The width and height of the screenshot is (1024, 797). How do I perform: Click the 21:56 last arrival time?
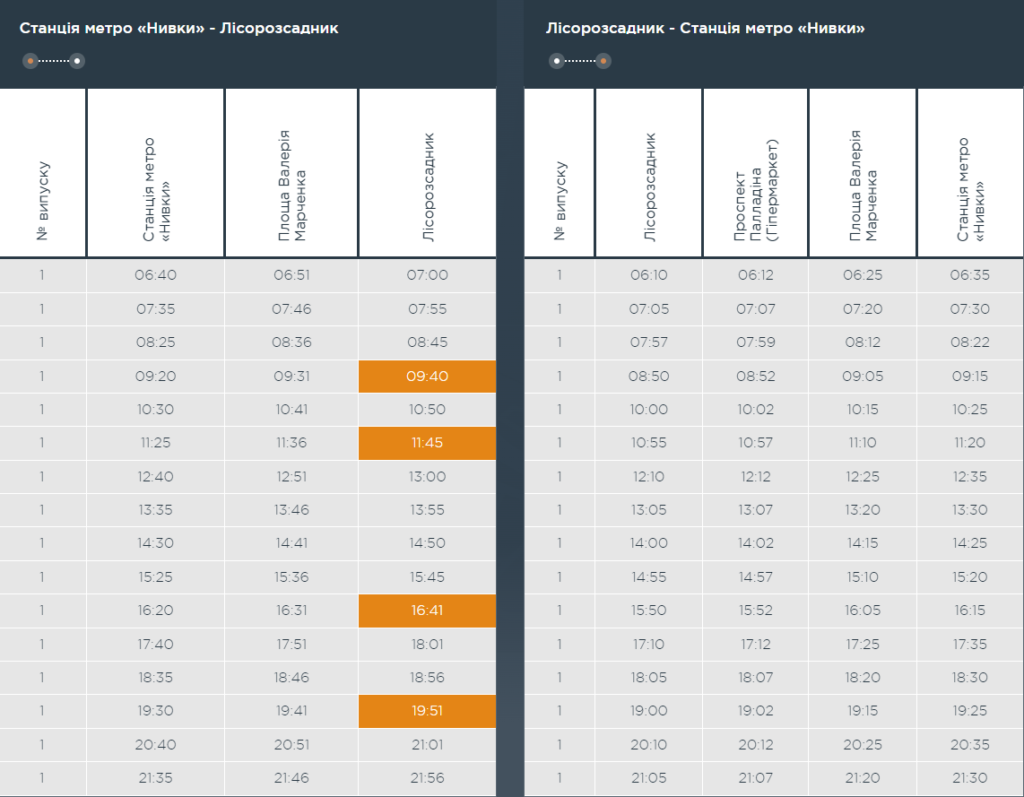point(427,778)
